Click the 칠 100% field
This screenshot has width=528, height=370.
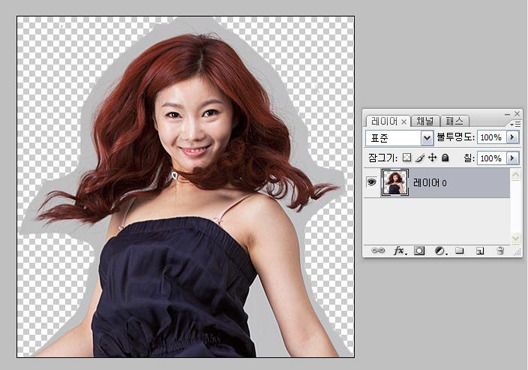(492, 158)
